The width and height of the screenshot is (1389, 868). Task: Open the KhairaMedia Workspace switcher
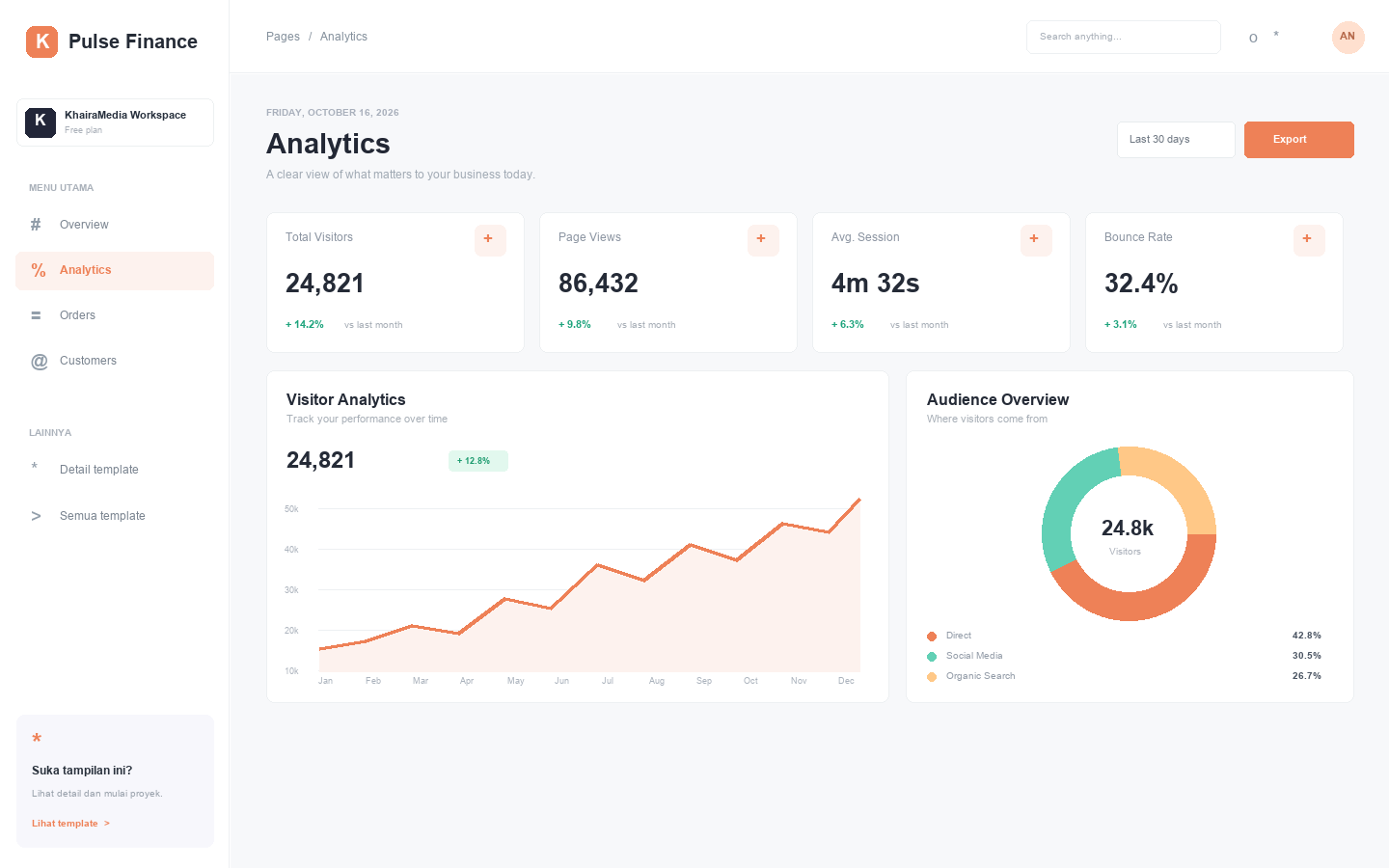pos(115,122)
